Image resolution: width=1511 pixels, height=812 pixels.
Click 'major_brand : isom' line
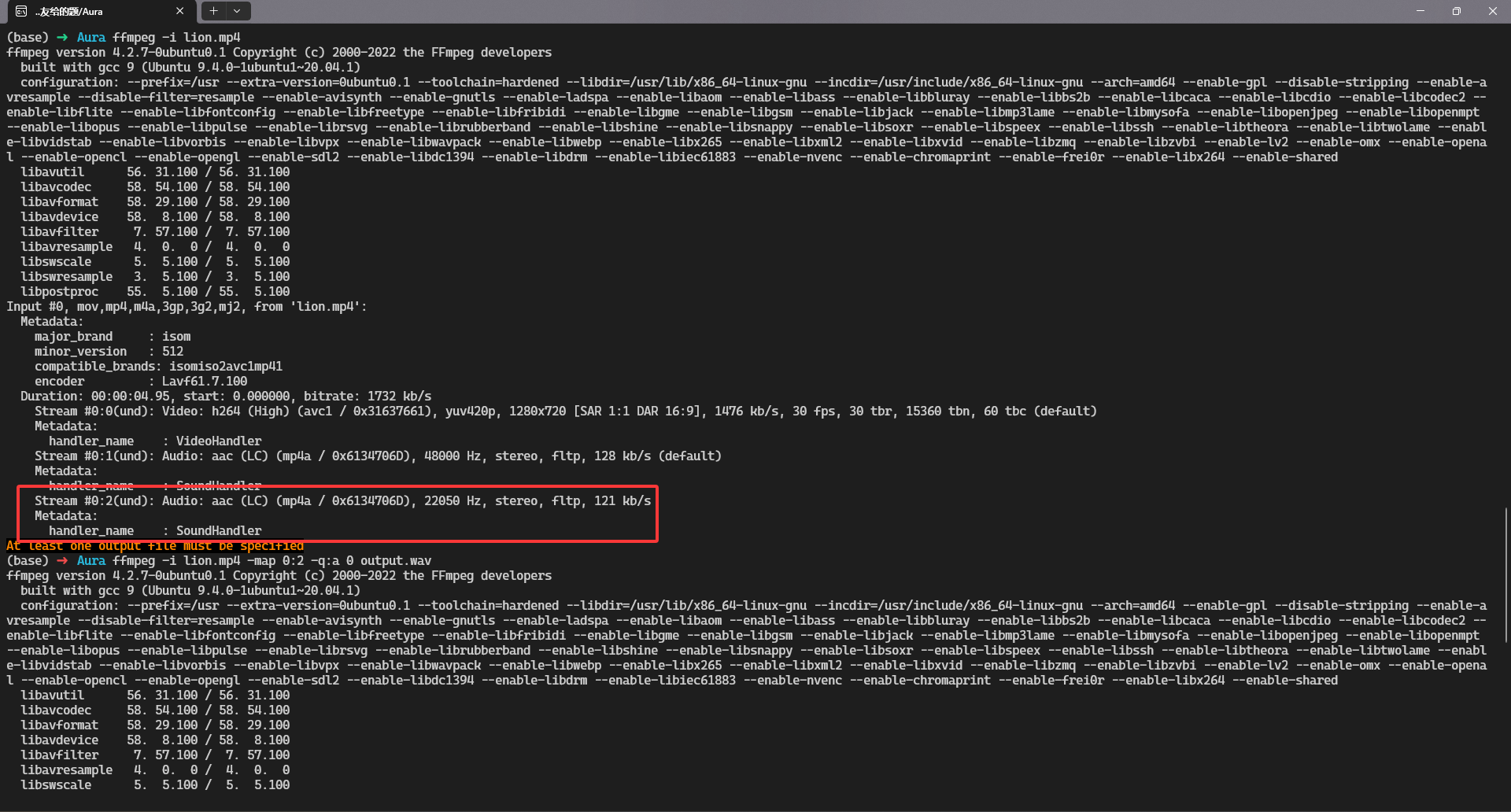pos(113,336)
